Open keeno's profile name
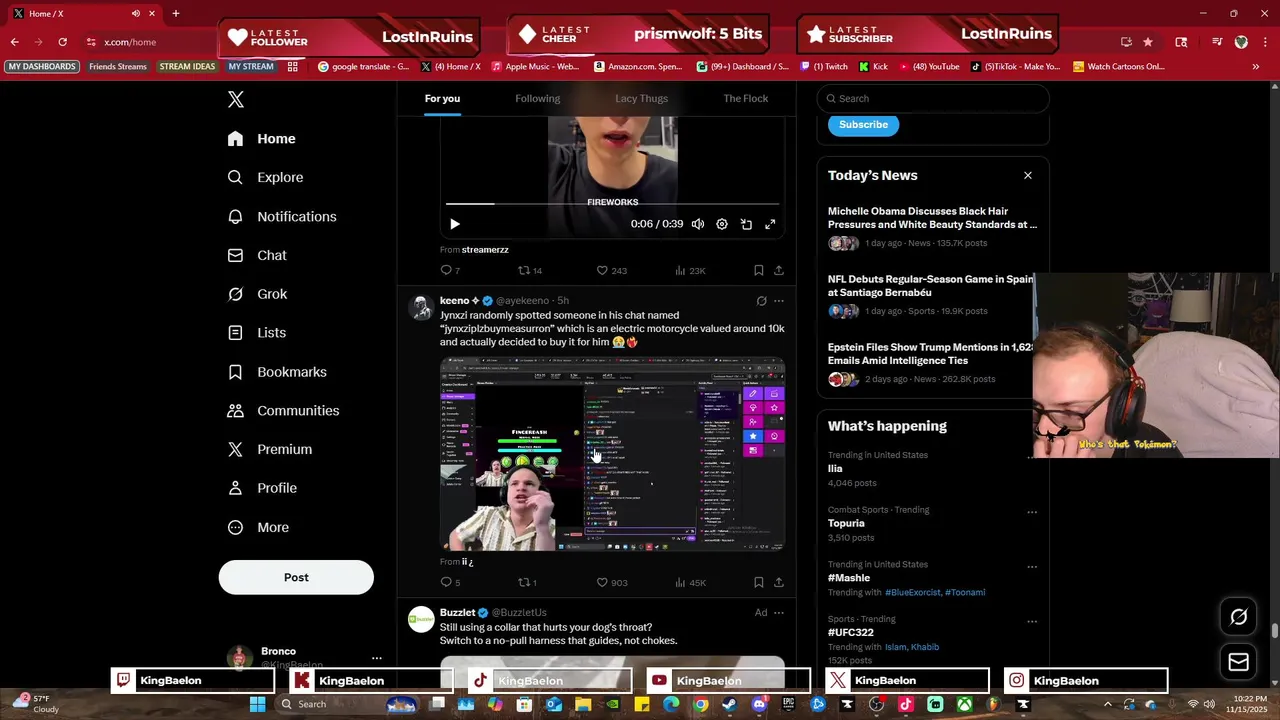This screenshot has width=1280, height=720. 460,301
